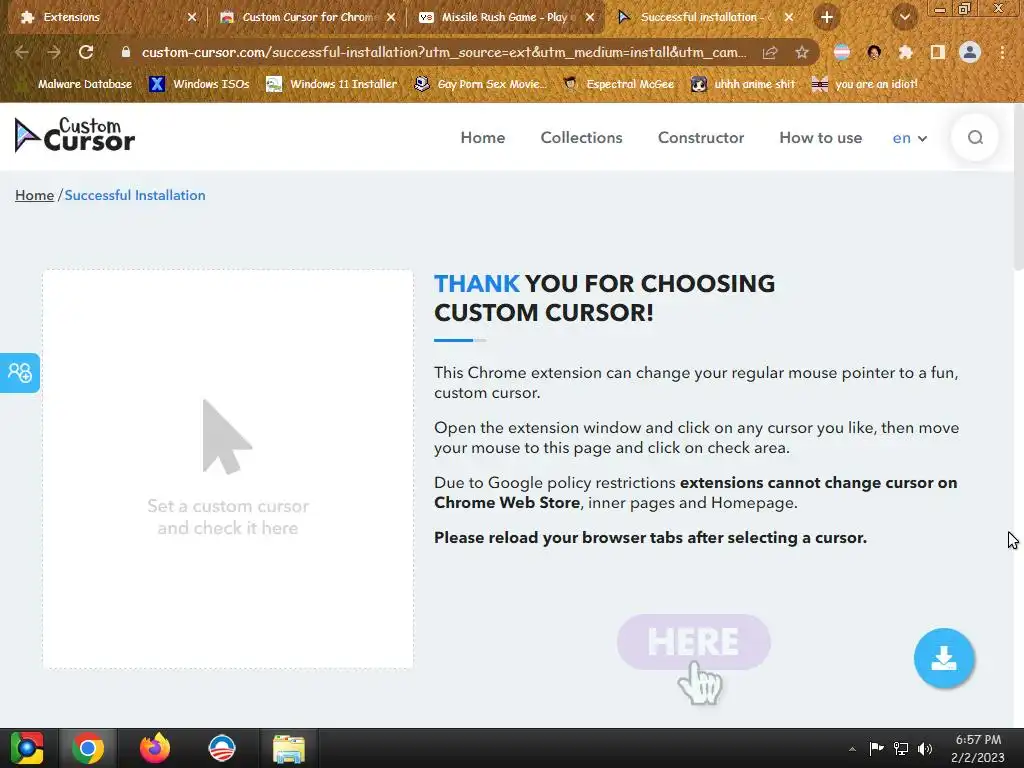The image size is (1024, 768).
Task: Switch to Custom Cursor for Chrome tab
Action: click(x=307, y=17)
